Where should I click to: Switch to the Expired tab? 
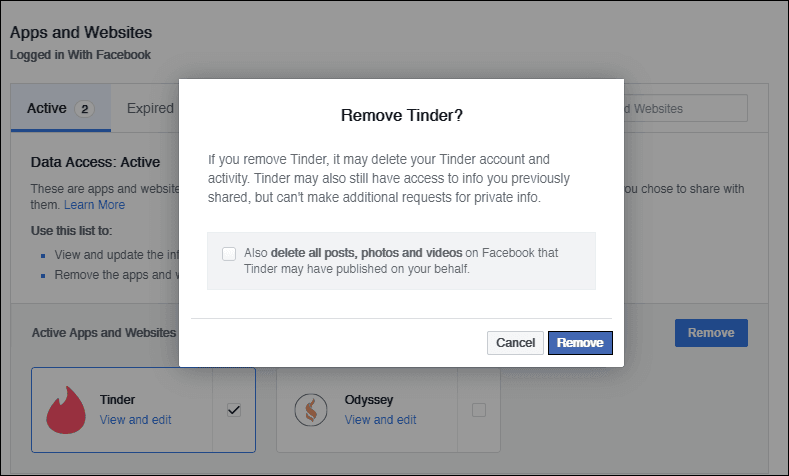tap(150, 108)
